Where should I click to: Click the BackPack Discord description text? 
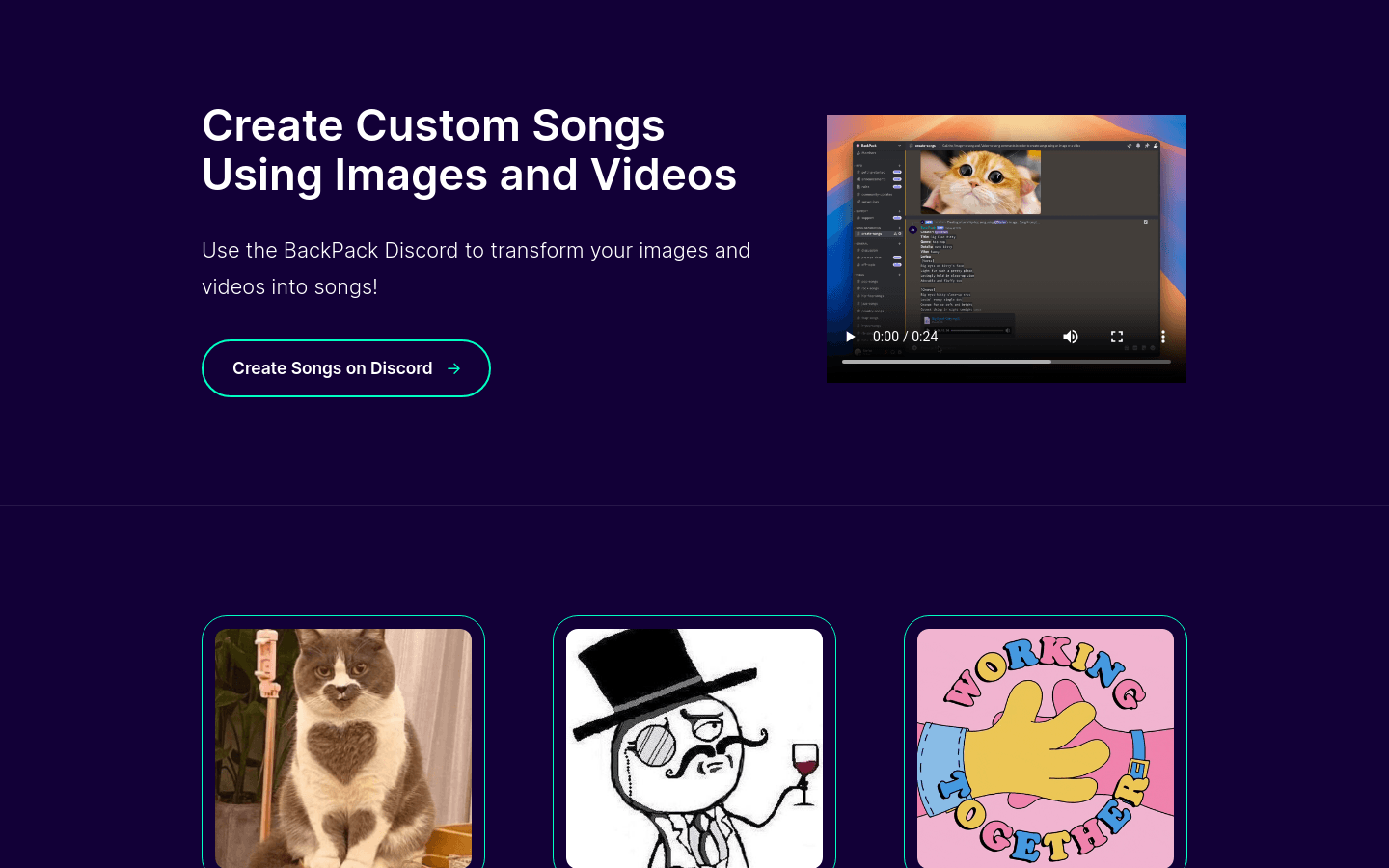click(476, 268)
